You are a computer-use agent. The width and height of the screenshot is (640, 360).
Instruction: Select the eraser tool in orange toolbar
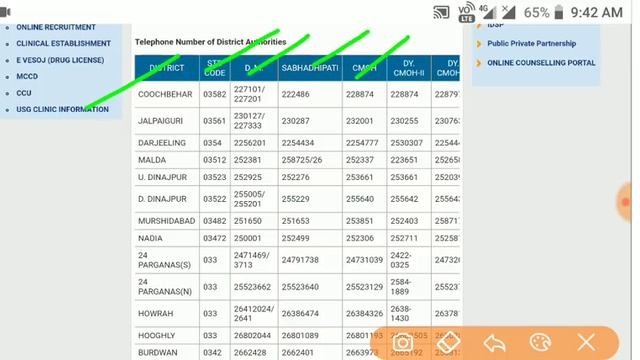(x=448, y=342)
